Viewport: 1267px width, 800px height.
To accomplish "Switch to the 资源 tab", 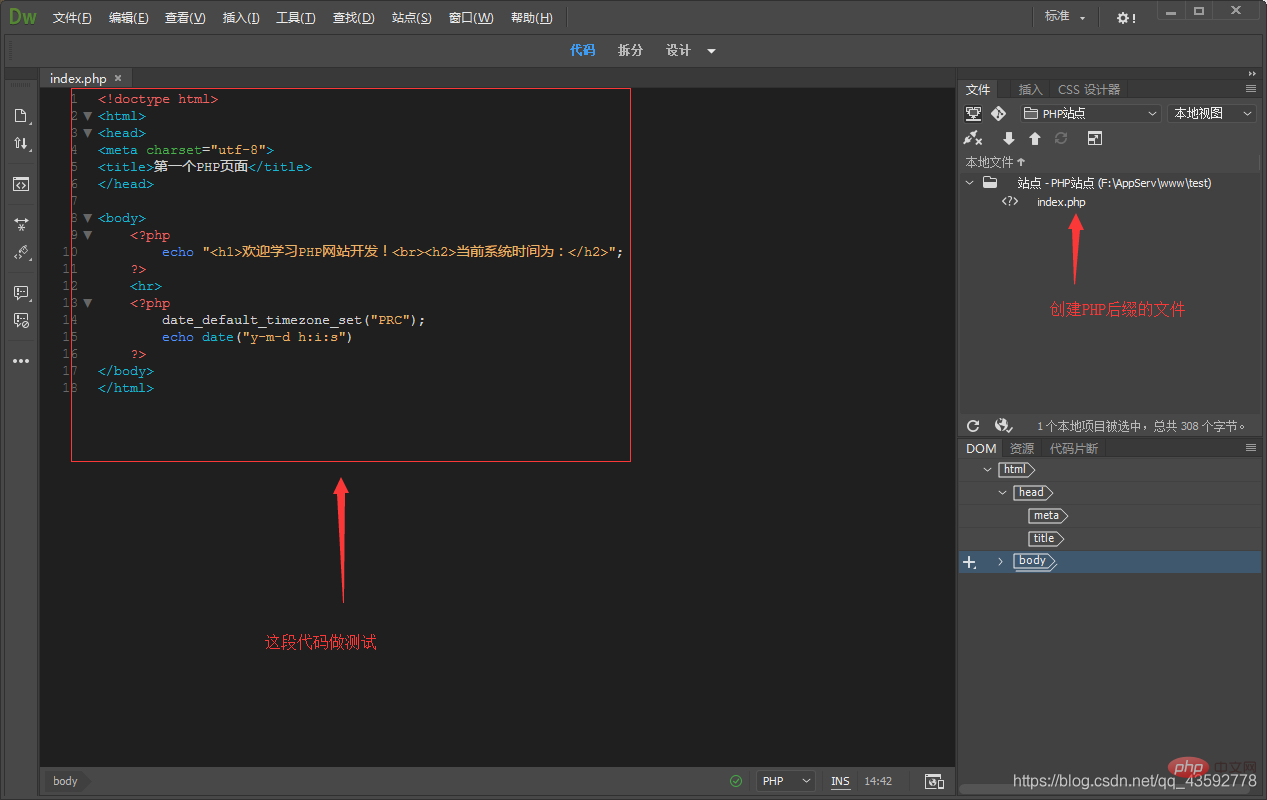I will [1022, 448].
